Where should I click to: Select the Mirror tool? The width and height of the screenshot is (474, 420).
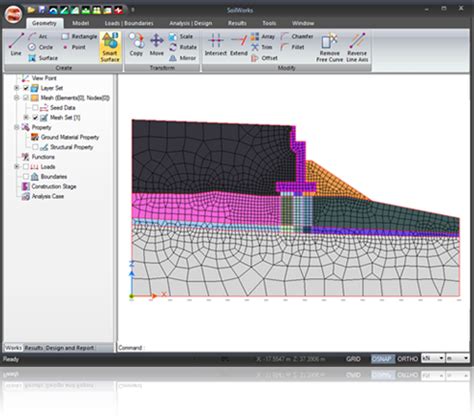coord(182,58)
